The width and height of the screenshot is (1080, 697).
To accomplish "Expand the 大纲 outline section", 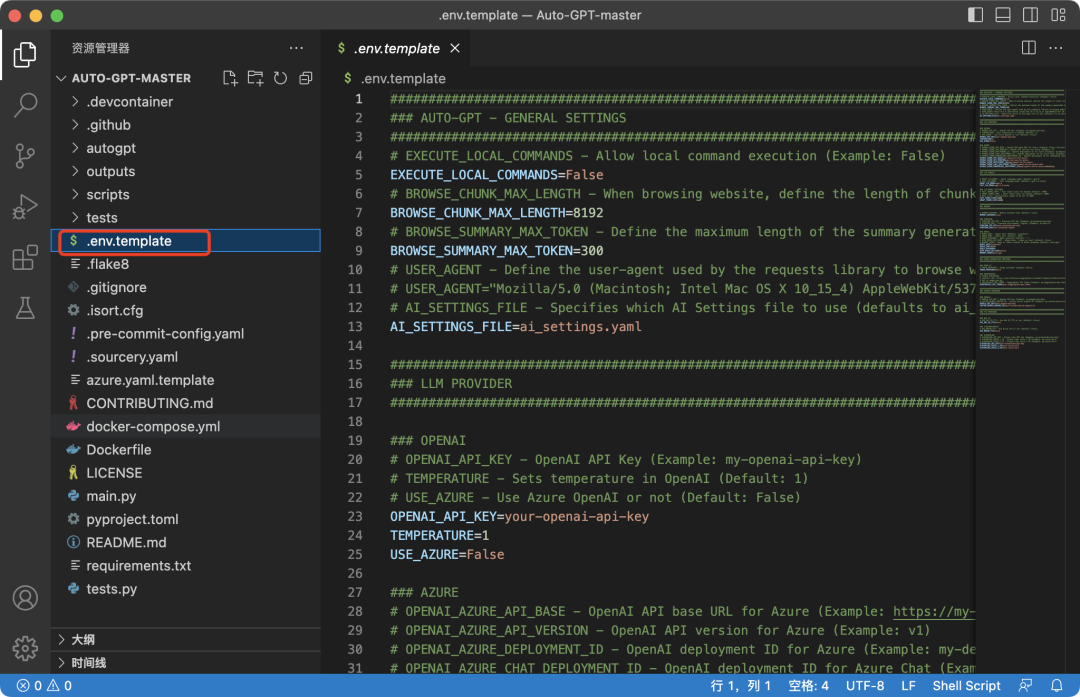I will (x=186, y=639).
